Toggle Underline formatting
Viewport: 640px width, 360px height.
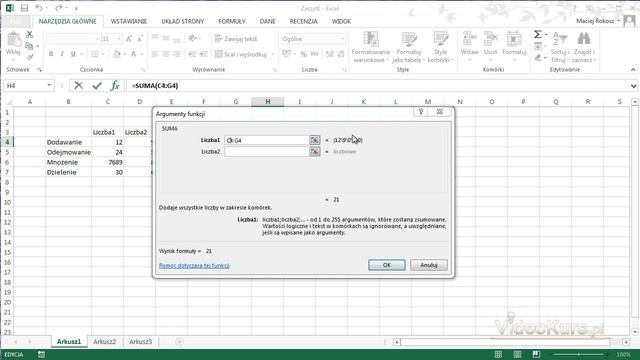[73, 54]
